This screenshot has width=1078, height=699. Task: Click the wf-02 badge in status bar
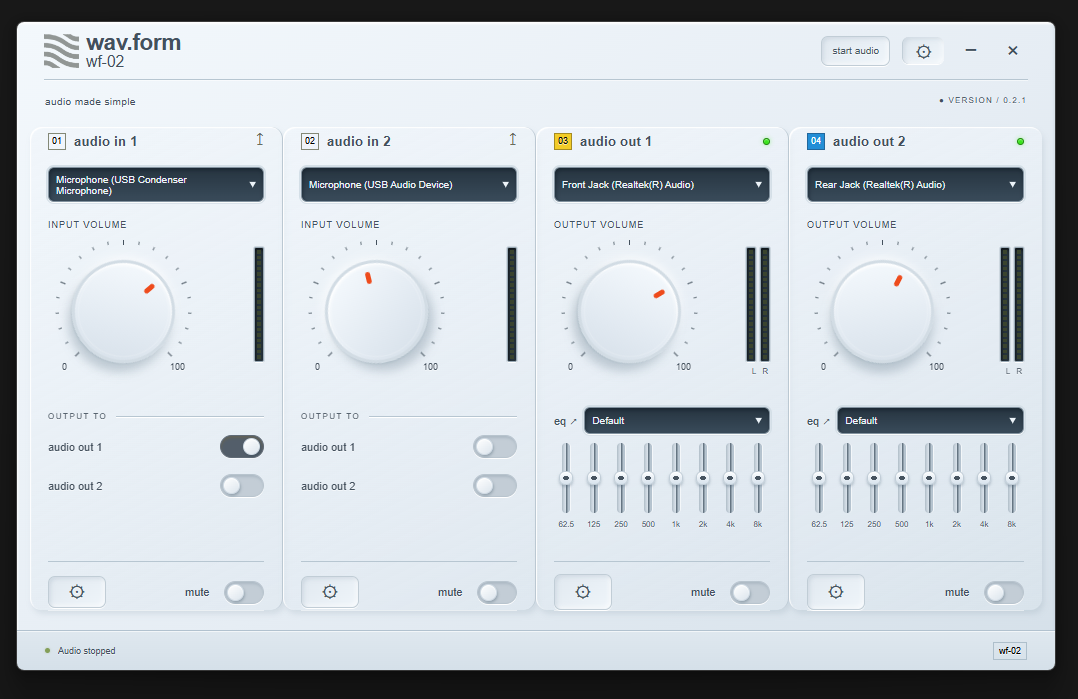coord(1010,651)
